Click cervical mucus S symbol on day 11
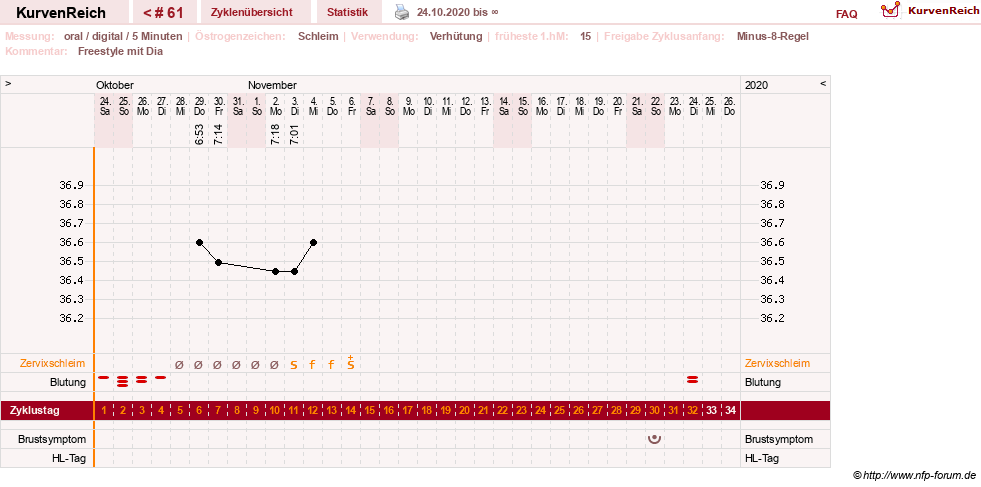Image resolution: width=981 pixels, height=487 pixels. coord(293,364)
